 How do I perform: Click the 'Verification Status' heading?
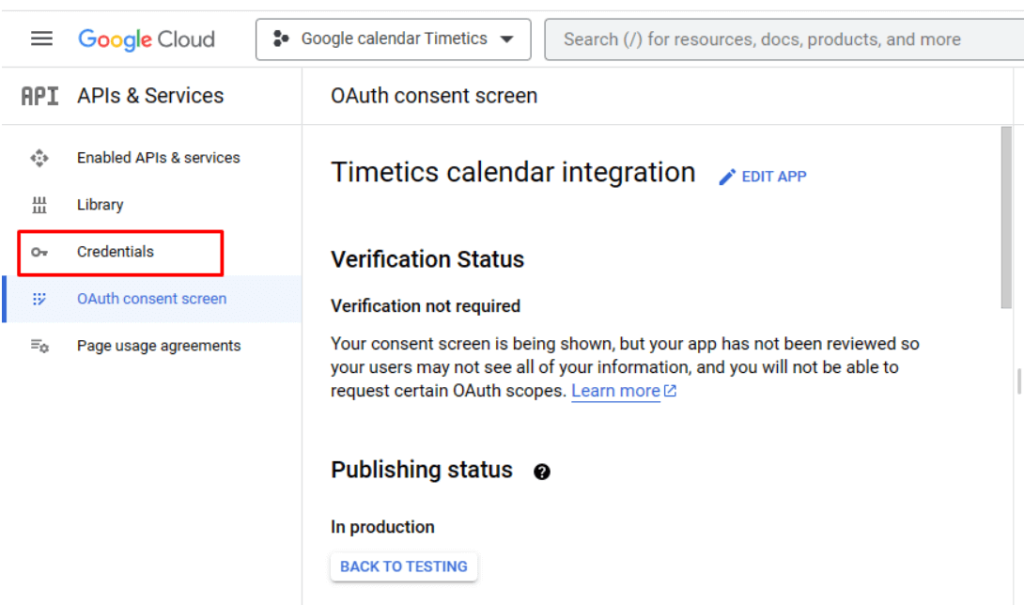[x=428, y=259]
